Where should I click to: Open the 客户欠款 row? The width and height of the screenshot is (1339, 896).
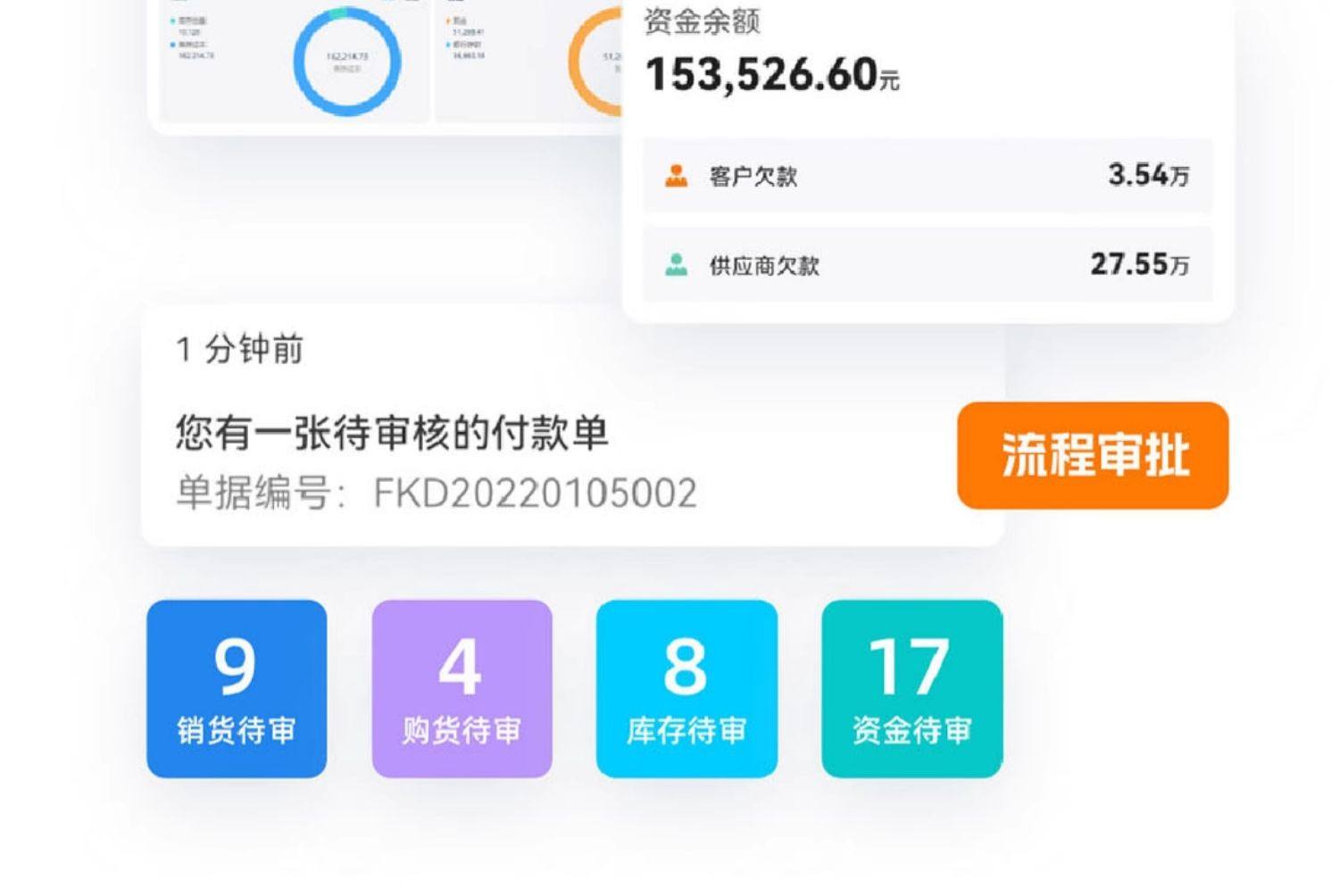tap(927, 176)
